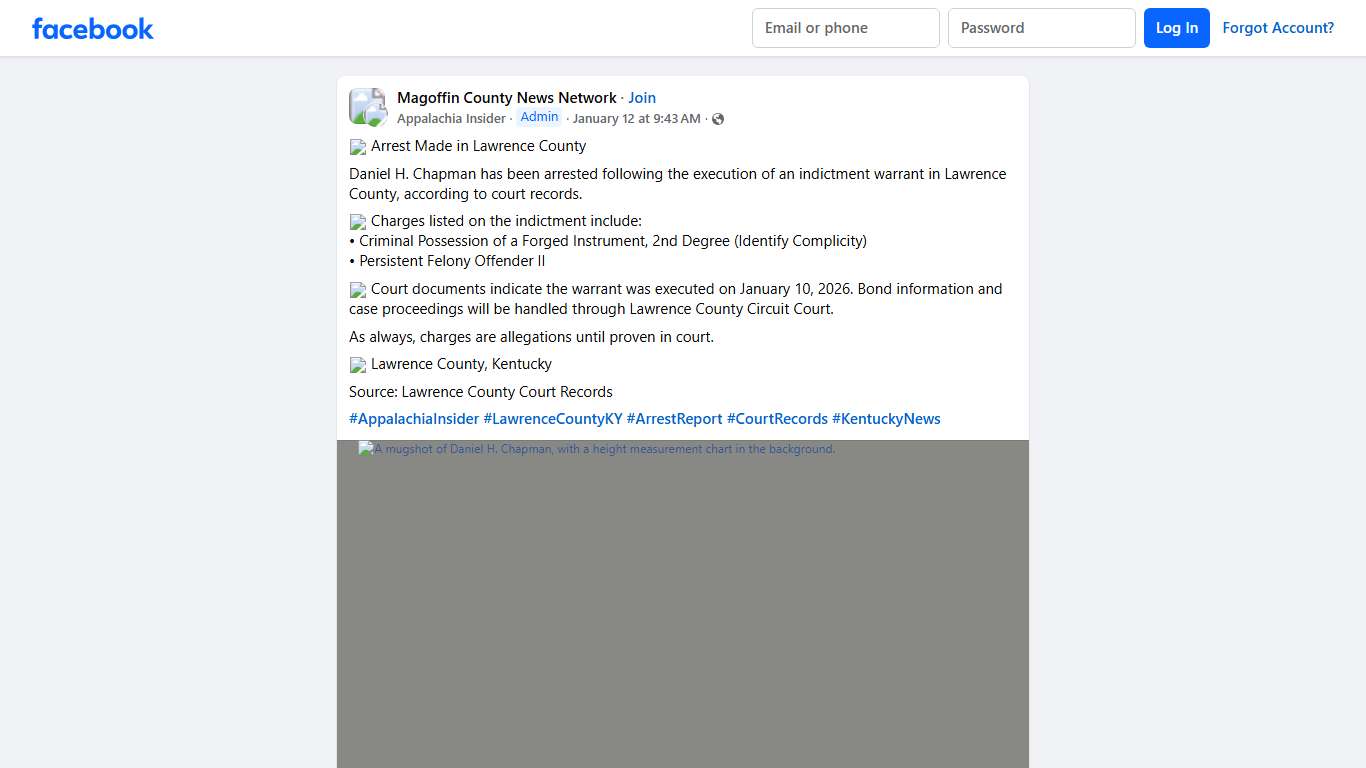Click the January 12 post timestamp
Screen dimensions: 1366x768
636,118
